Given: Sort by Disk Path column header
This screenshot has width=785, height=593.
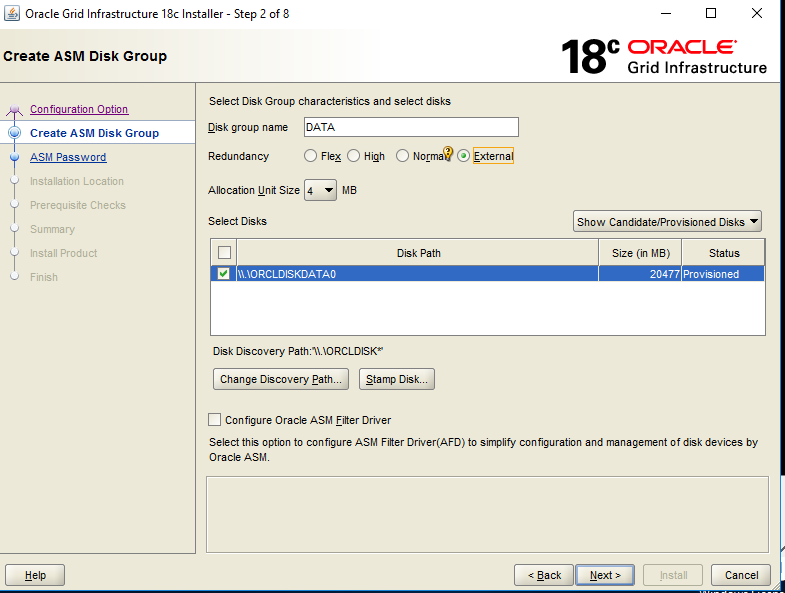Looking at the screenshot, I should pos(418,253).
